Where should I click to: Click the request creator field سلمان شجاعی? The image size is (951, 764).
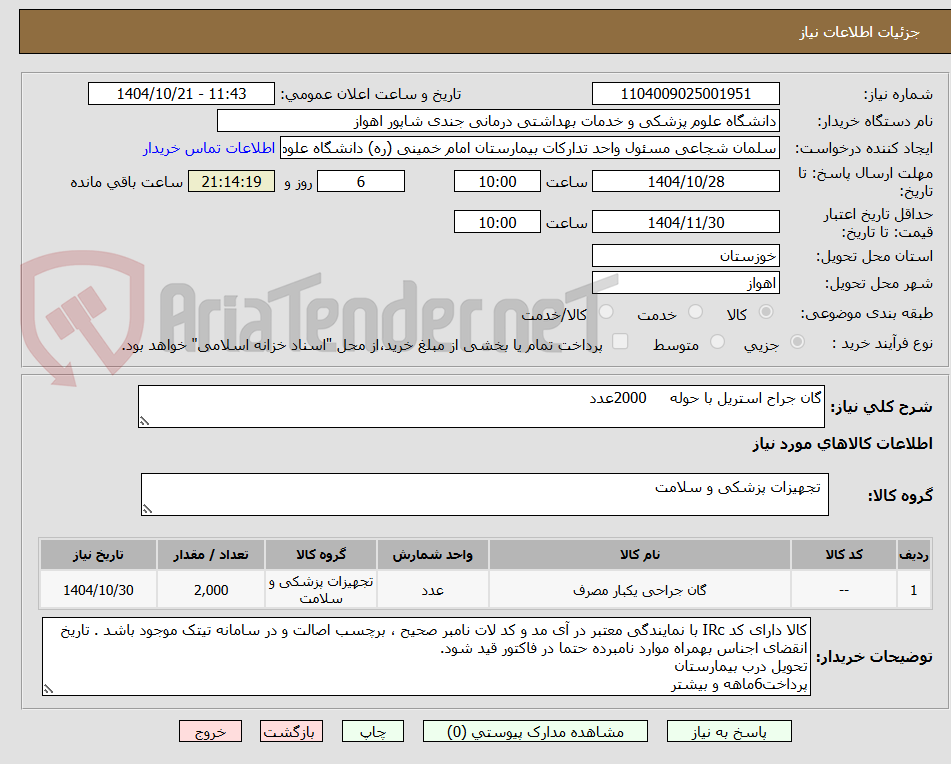point(529,149)
